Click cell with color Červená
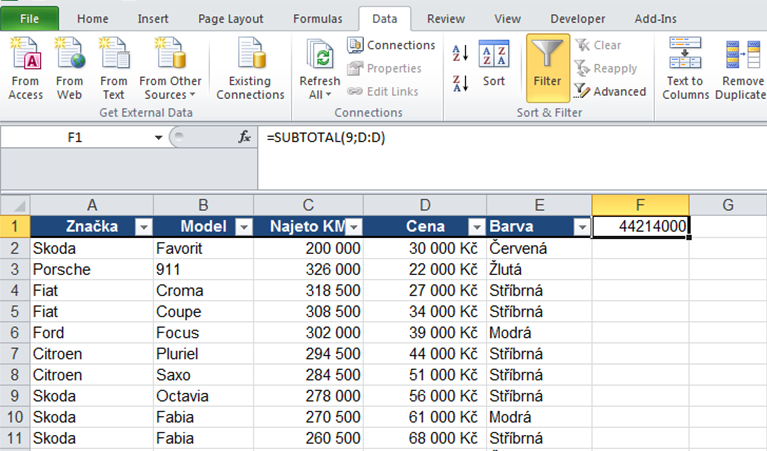Screen dimensions: 767x451 (x=539, y=248)
